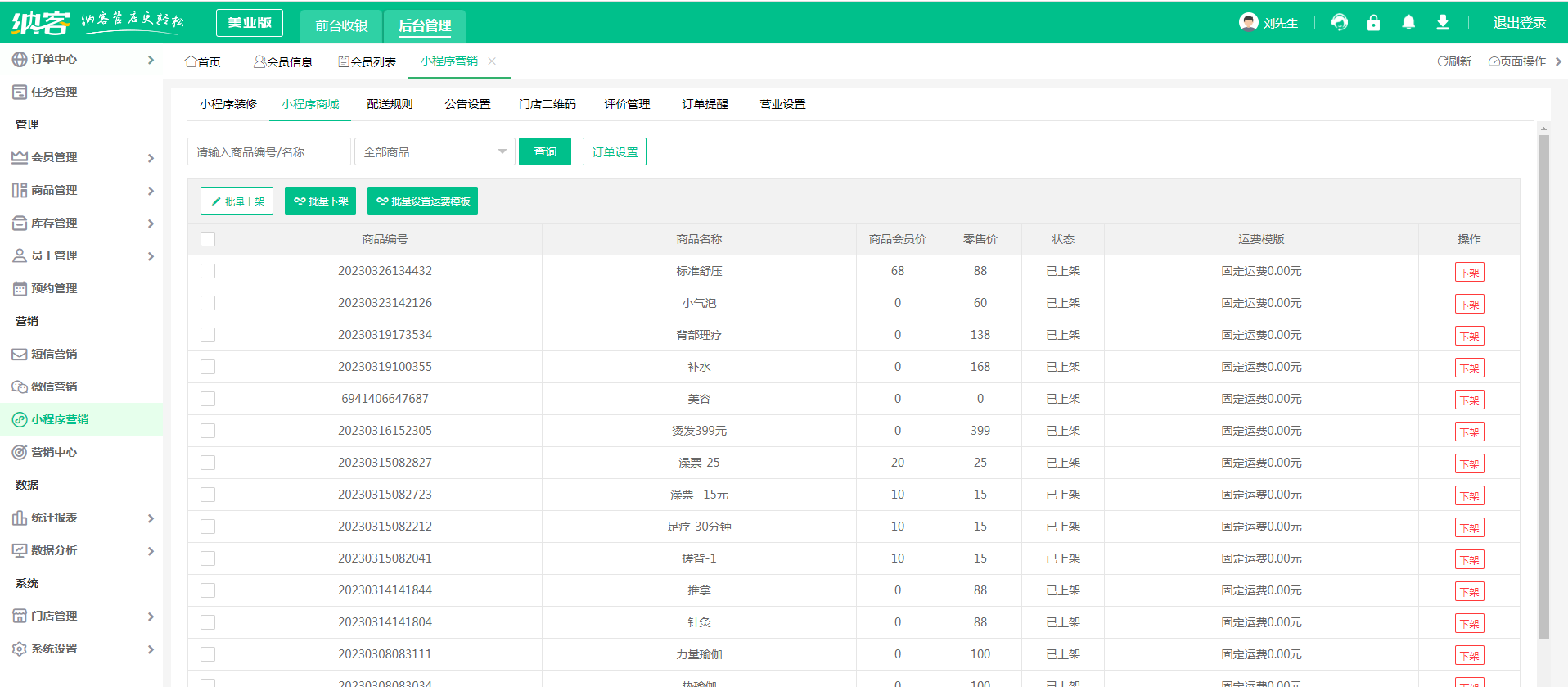Click the 商品管理 sidebar icon

(20, 190)
